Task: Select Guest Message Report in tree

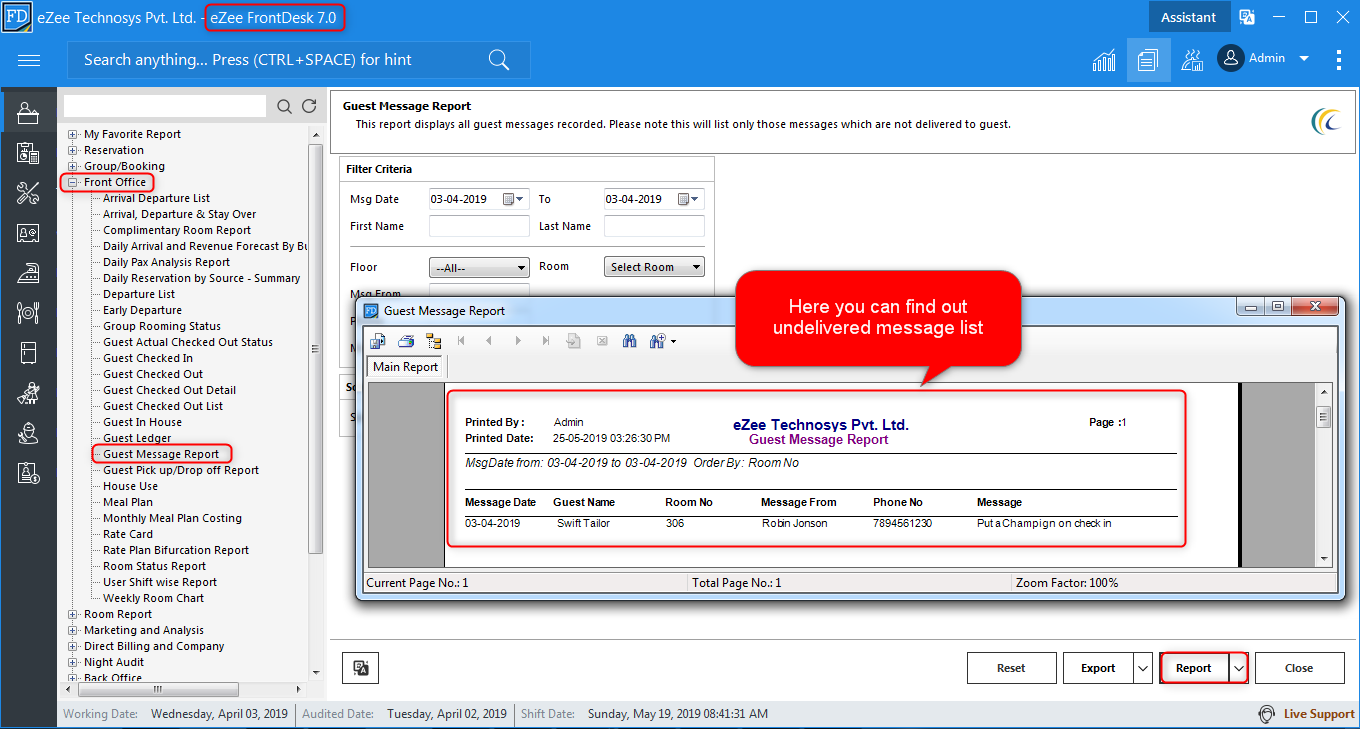Action: click(x=161, y=454)
